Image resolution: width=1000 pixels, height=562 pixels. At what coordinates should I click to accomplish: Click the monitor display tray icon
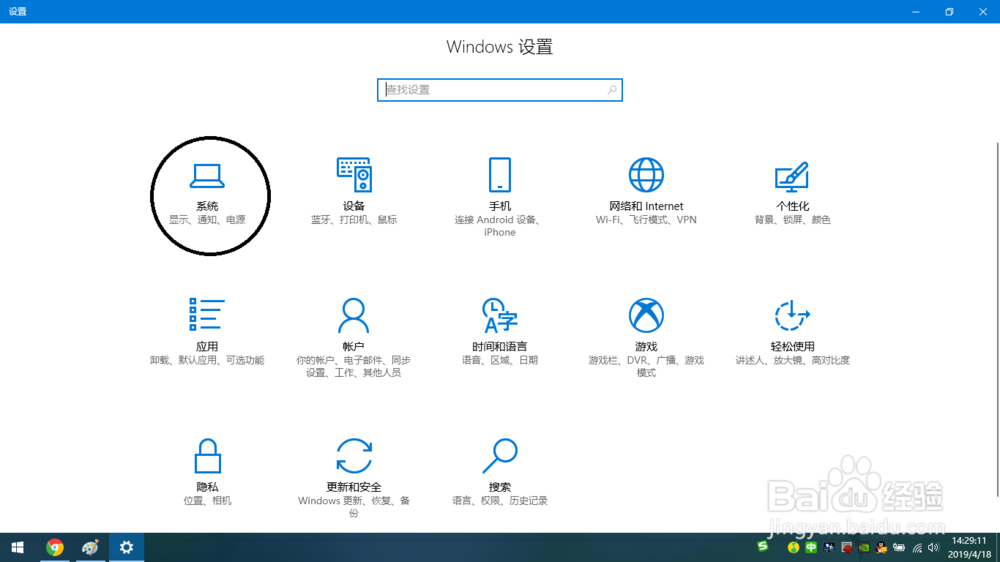828,547
